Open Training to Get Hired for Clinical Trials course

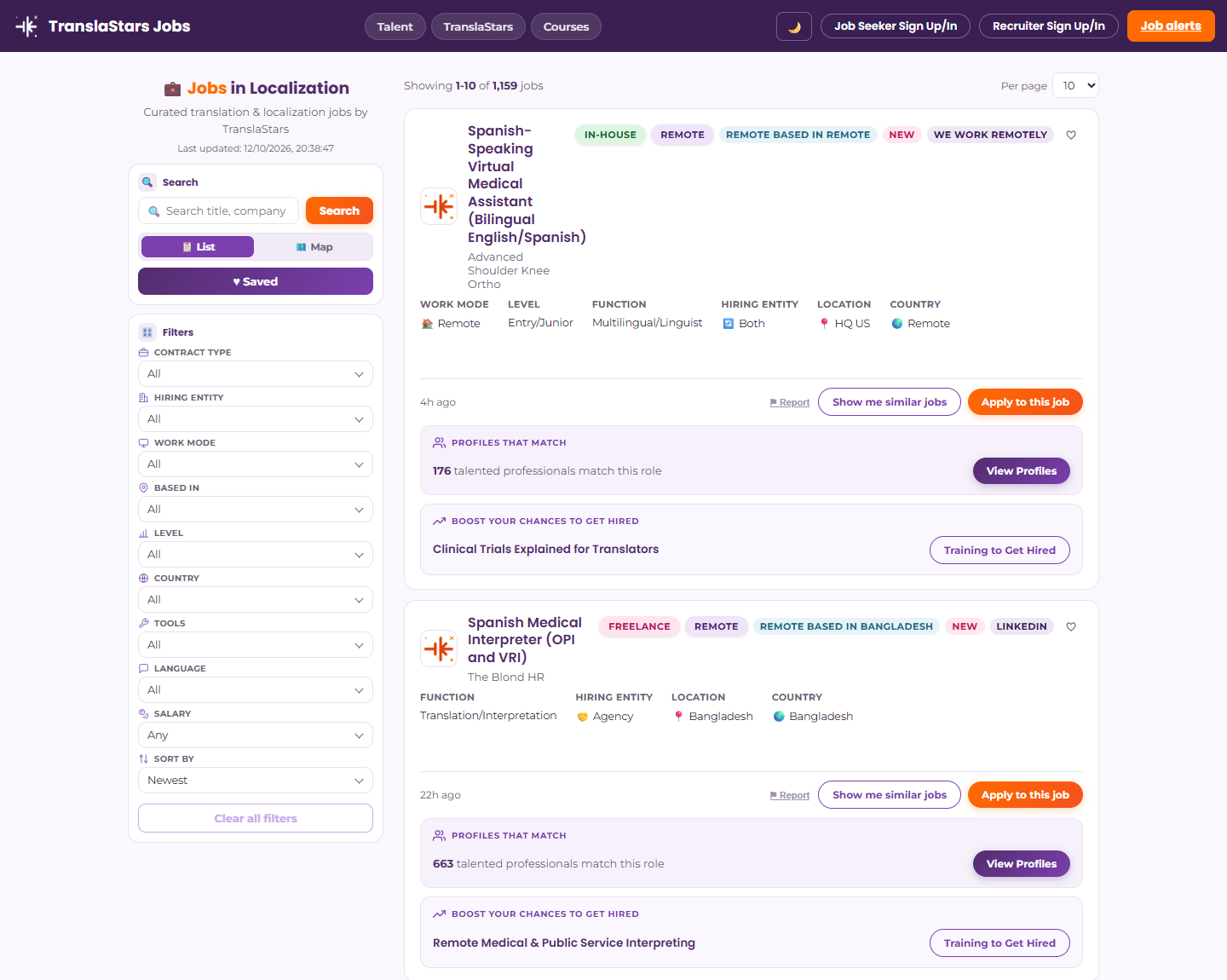tap(999, 551)
